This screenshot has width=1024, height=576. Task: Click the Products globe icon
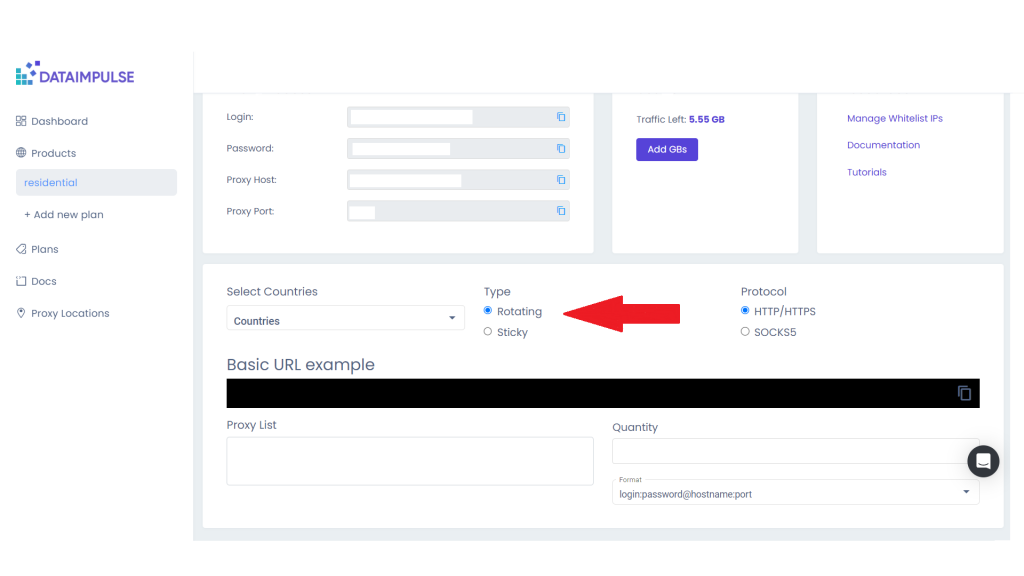(x=21, y=153)
